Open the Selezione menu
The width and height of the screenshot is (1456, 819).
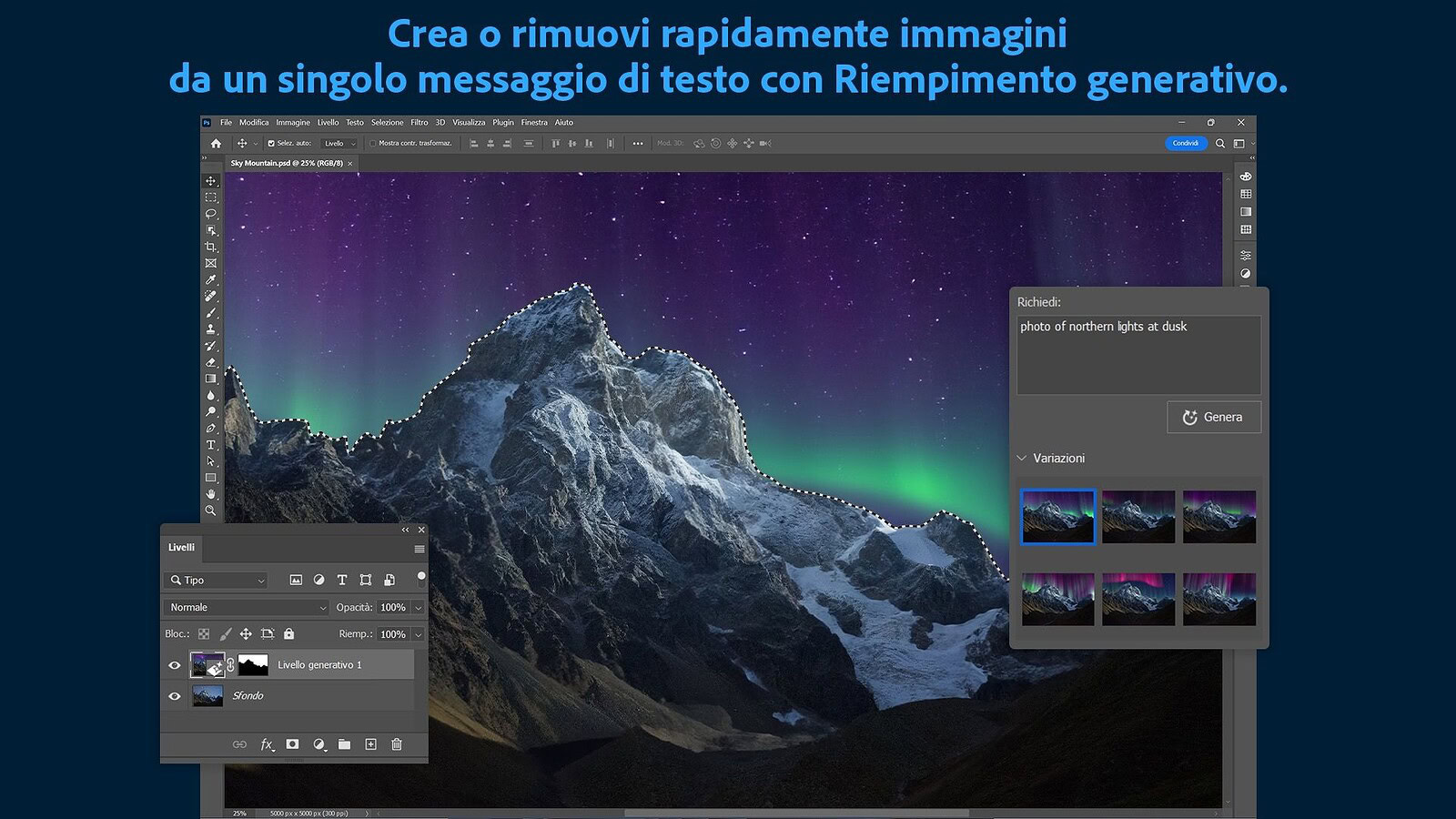pyautogui.click(x=387, y=123)
